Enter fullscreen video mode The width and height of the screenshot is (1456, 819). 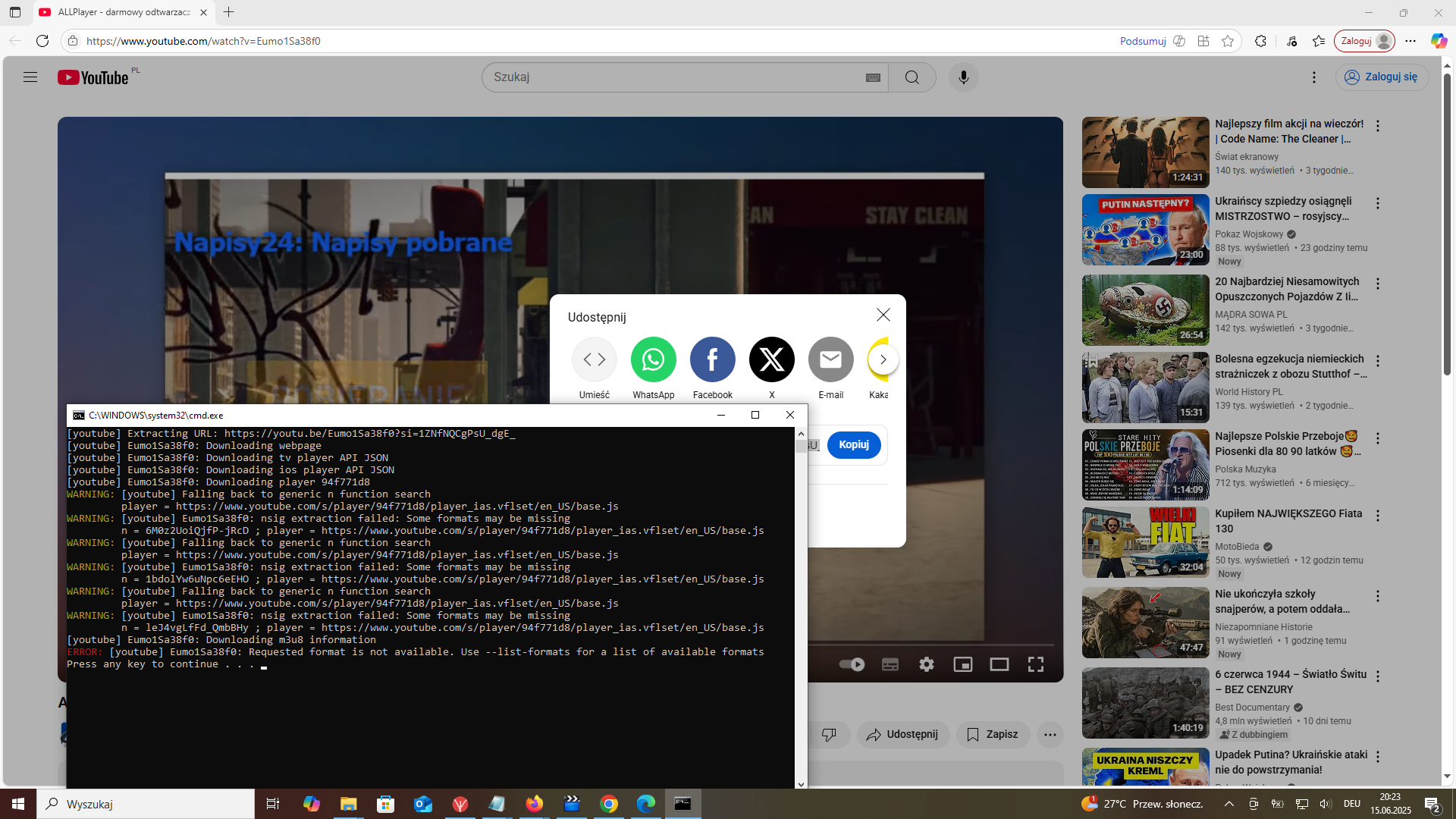(1035, 665)
